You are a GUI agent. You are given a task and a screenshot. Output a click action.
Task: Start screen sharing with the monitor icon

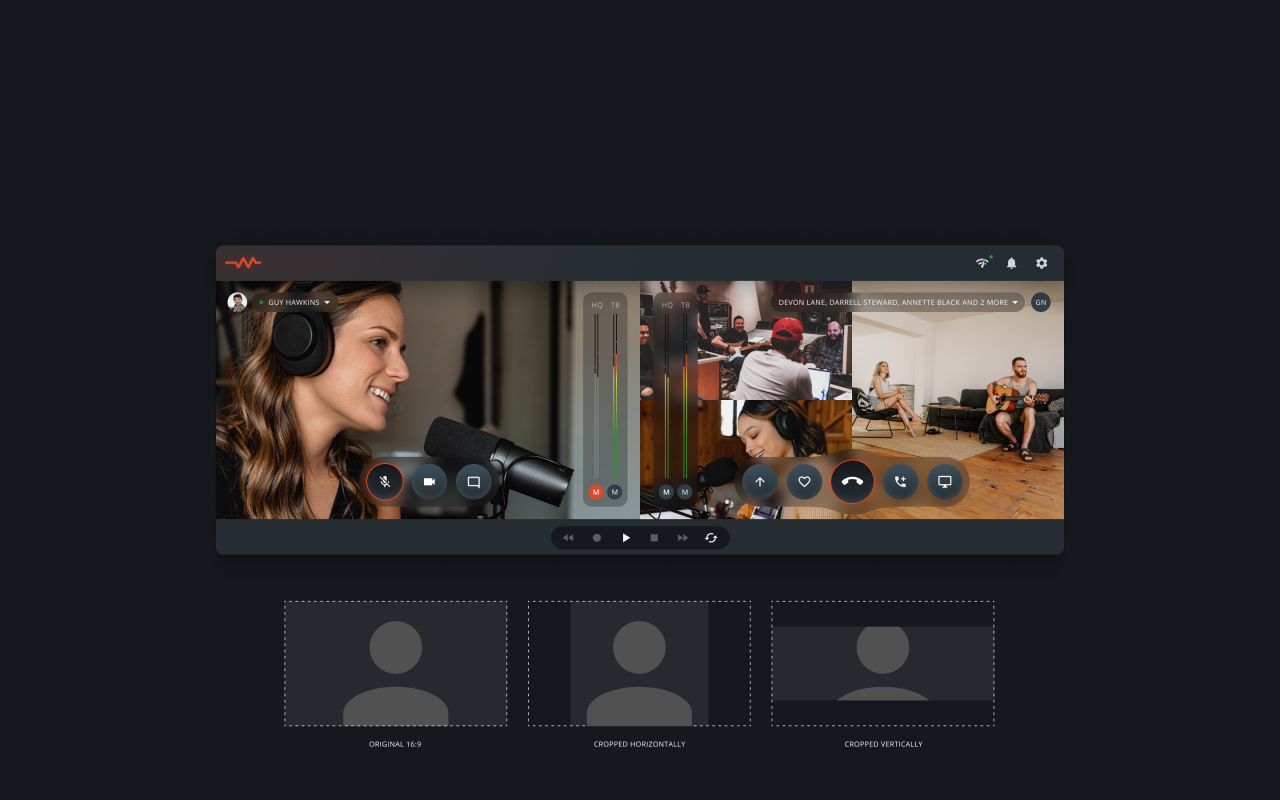pos(944,482)
